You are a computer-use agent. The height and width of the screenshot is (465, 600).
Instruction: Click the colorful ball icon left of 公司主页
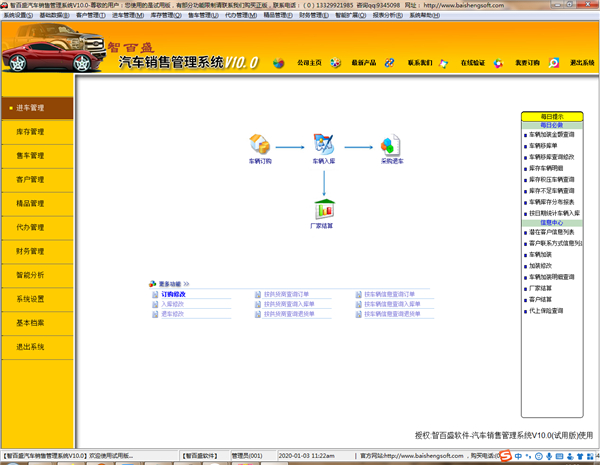279,63
